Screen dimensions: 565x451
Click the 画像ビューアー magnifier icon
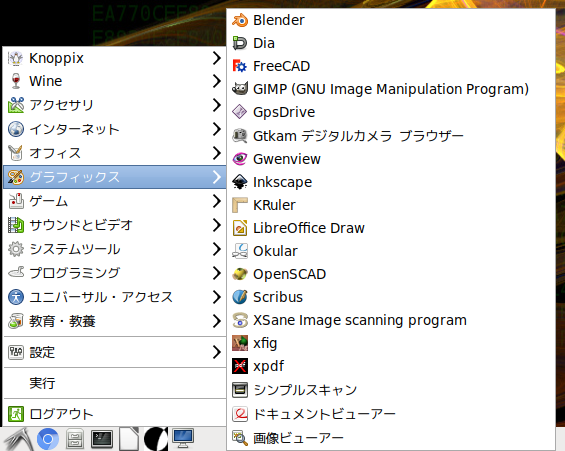click(x=240, y=438)
